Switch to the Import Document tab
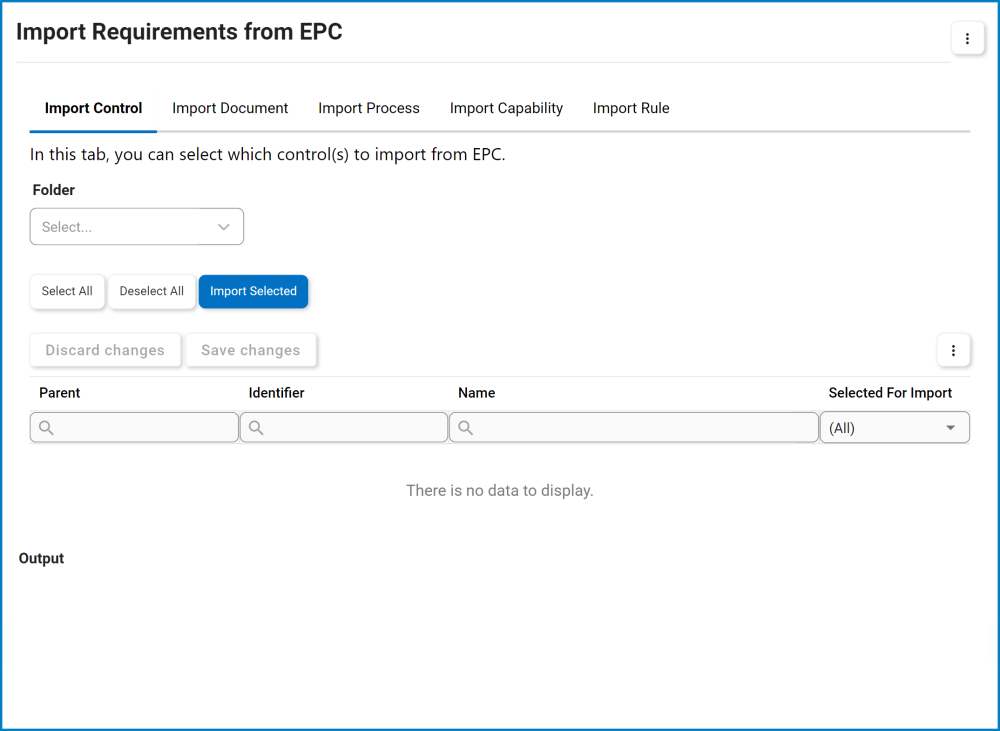The height and width of the screenshot is (731, 1000). point(230,108)
